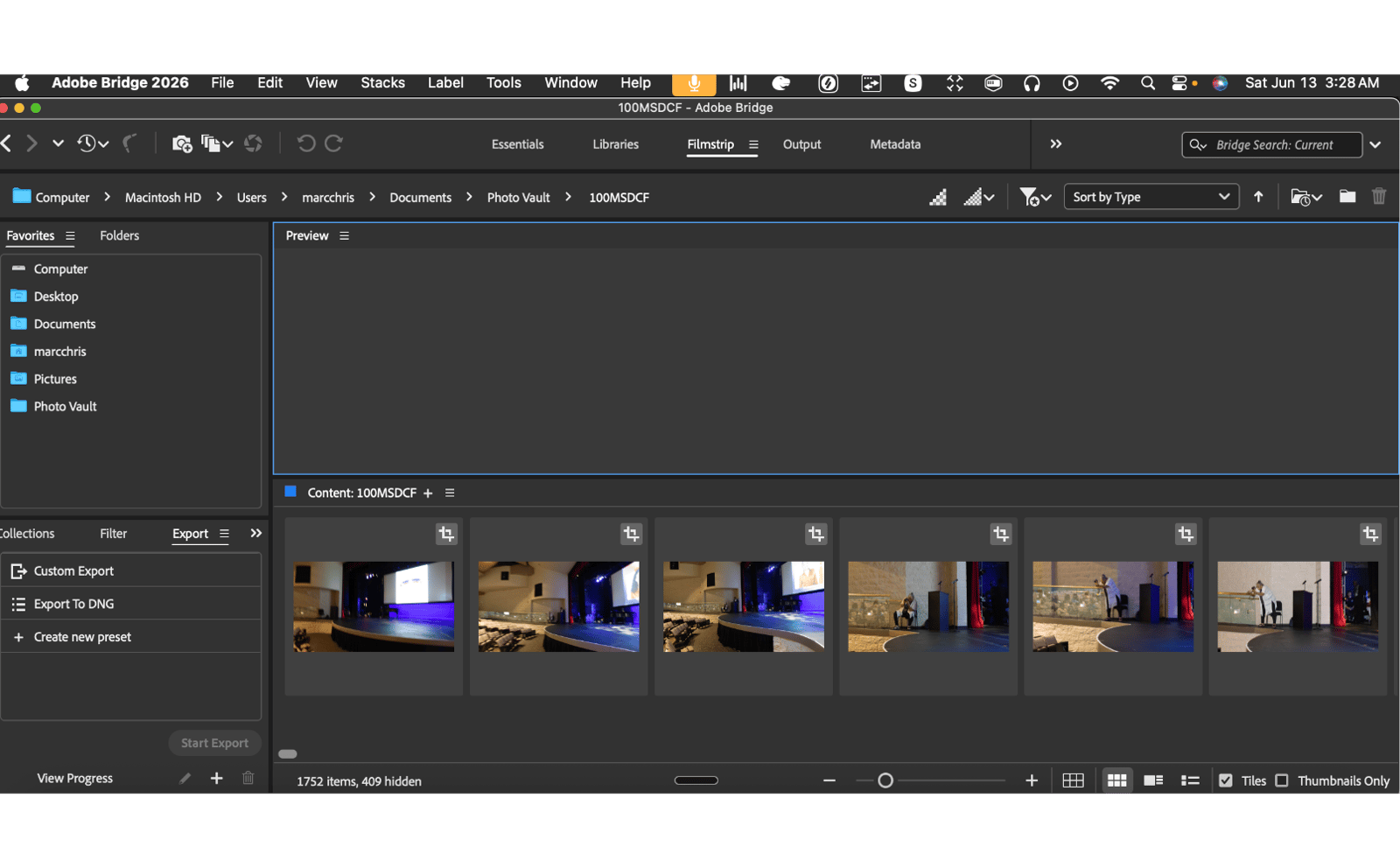Toggle ascending sort order arrow

click(1258, 197)
